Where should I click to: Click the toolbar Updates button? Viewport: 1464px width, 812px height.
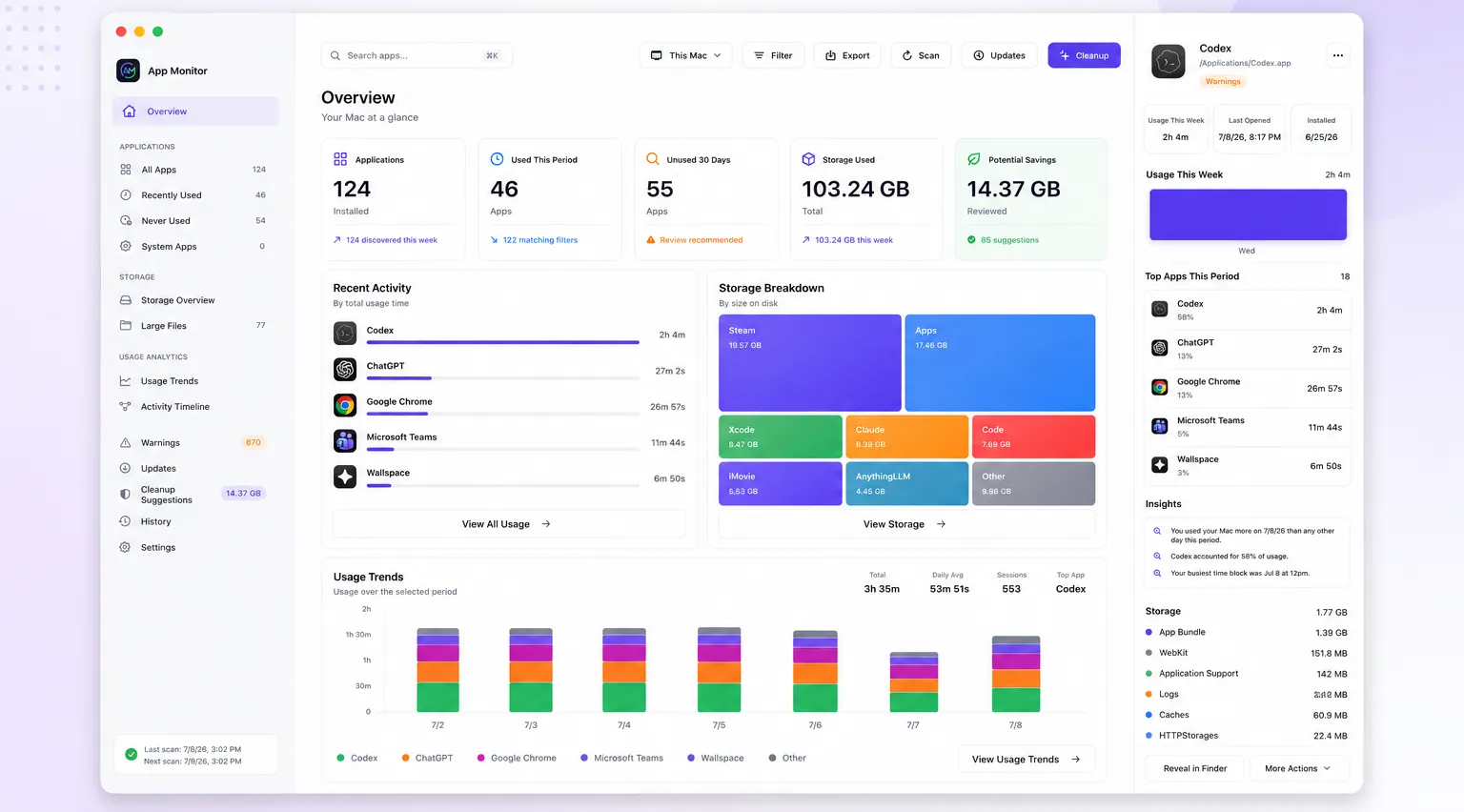point(999,55)
